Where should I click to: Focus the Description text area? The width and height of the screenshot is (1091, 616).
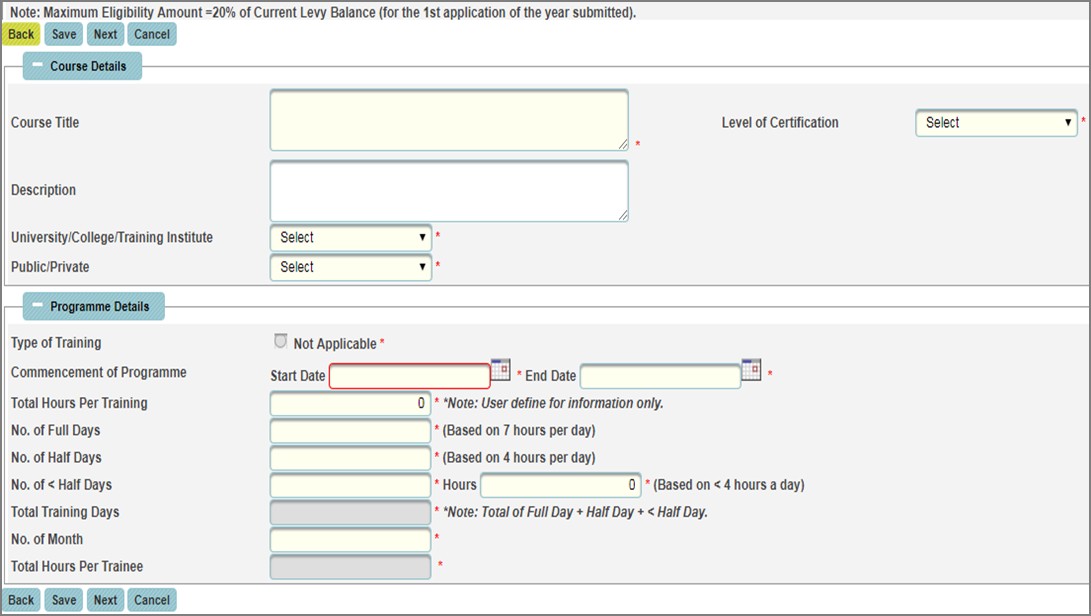pos(449,191)
